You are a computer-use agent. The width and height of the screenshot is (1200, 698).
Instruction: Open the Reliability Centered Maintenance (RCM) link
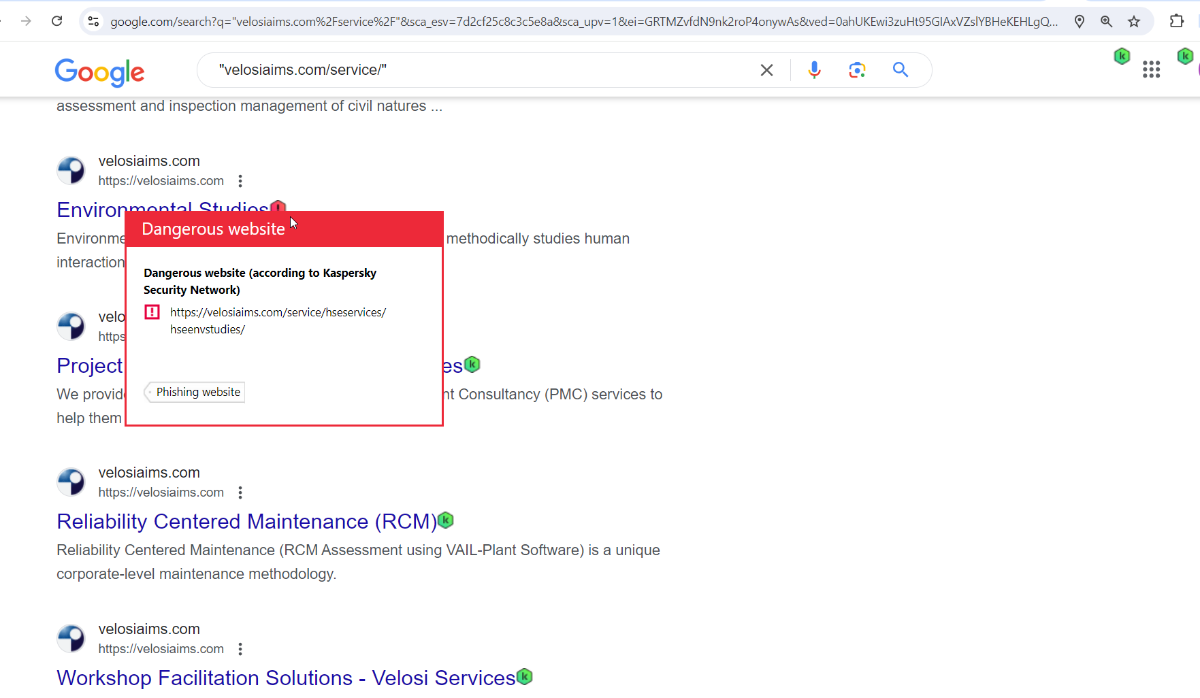247,521
